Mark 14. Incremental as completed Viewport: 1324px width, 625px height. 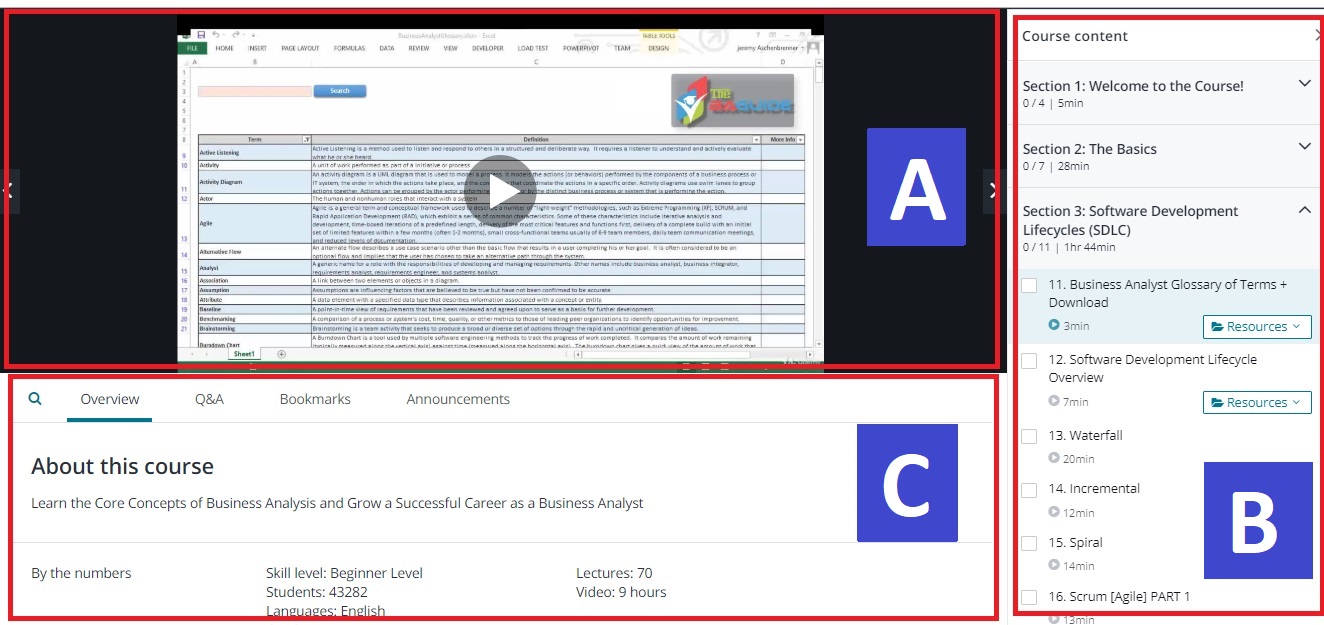[1029, 490]
